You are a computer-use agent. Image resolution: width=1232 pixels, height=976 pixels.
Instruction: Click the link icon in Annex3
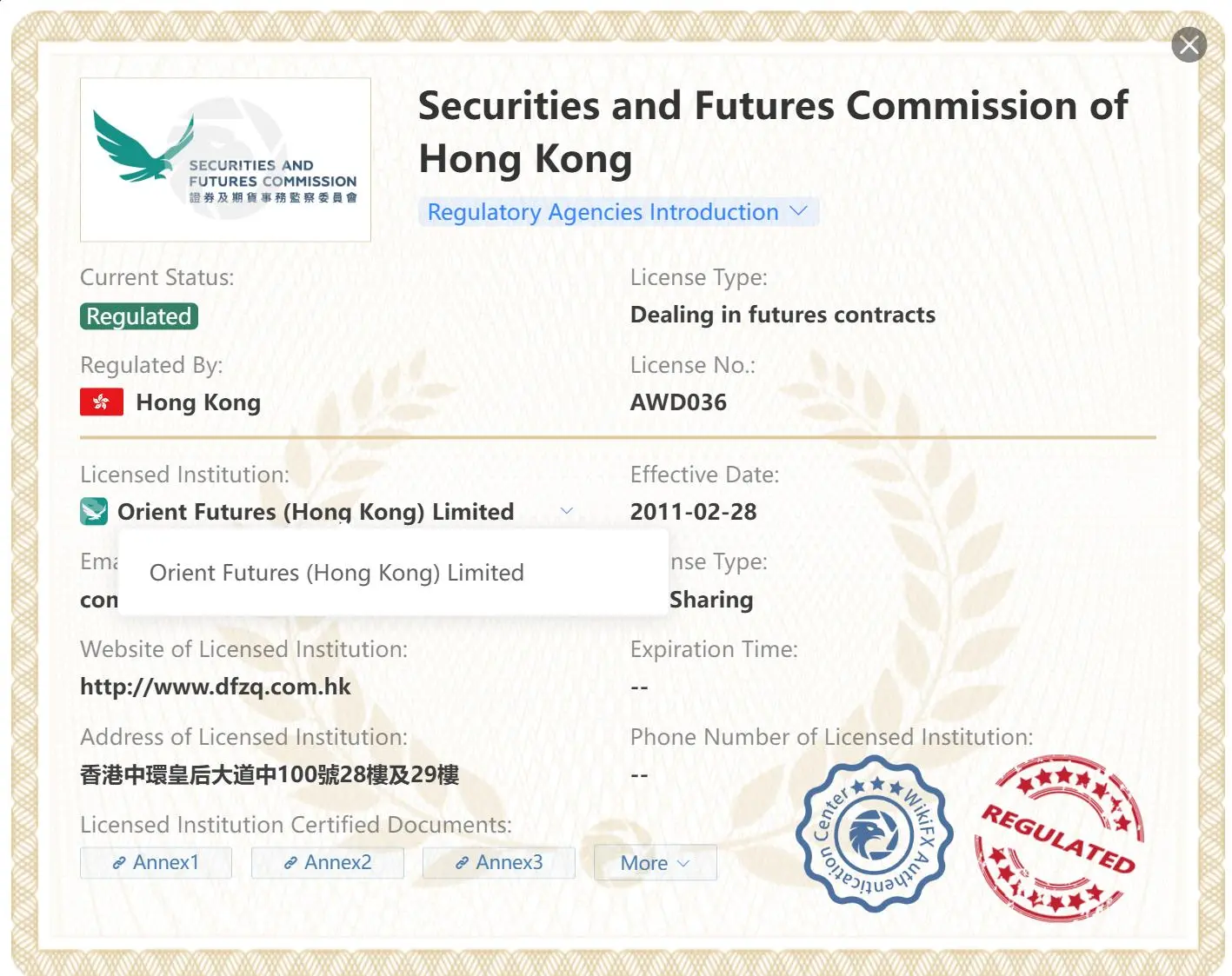pos(462,863)
